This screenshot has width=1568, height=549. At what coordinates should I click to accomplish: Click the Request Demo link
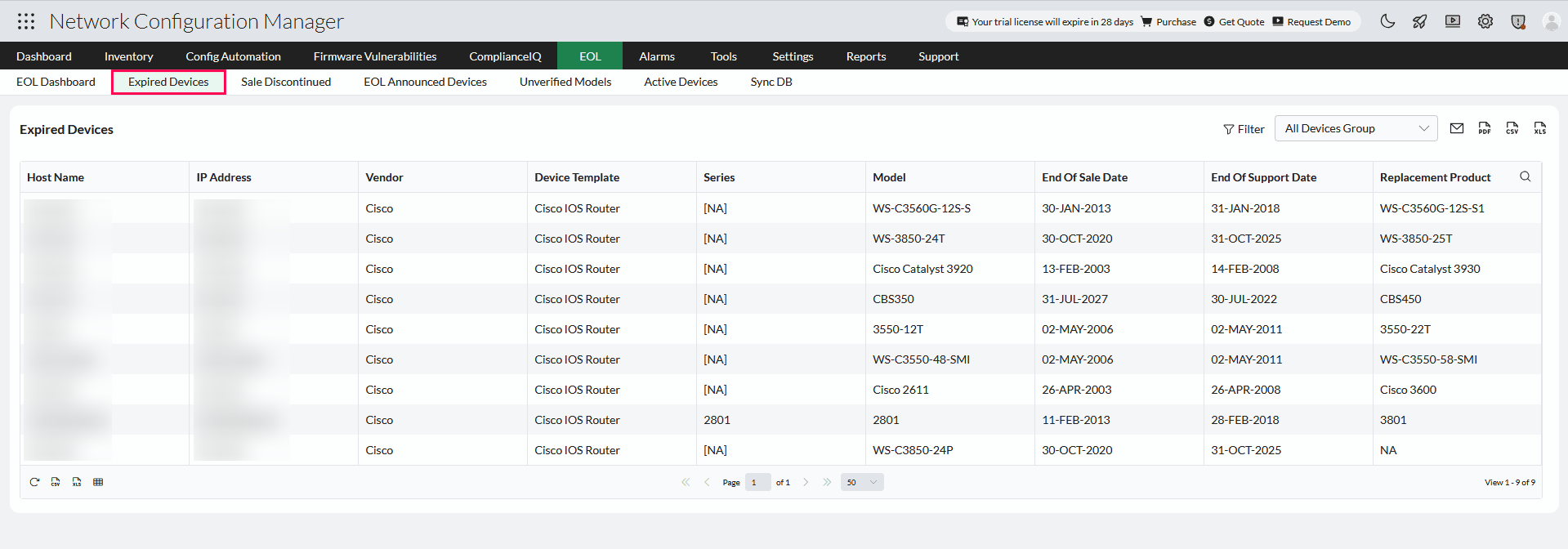click(1311, 22)
